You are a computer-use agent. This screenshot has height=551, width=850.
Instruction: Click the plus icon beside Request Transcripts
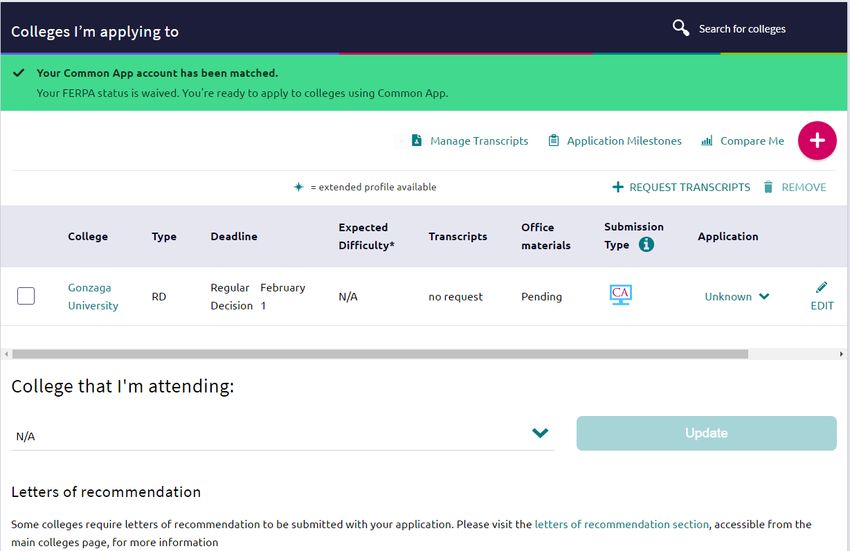tap(617, 187)
